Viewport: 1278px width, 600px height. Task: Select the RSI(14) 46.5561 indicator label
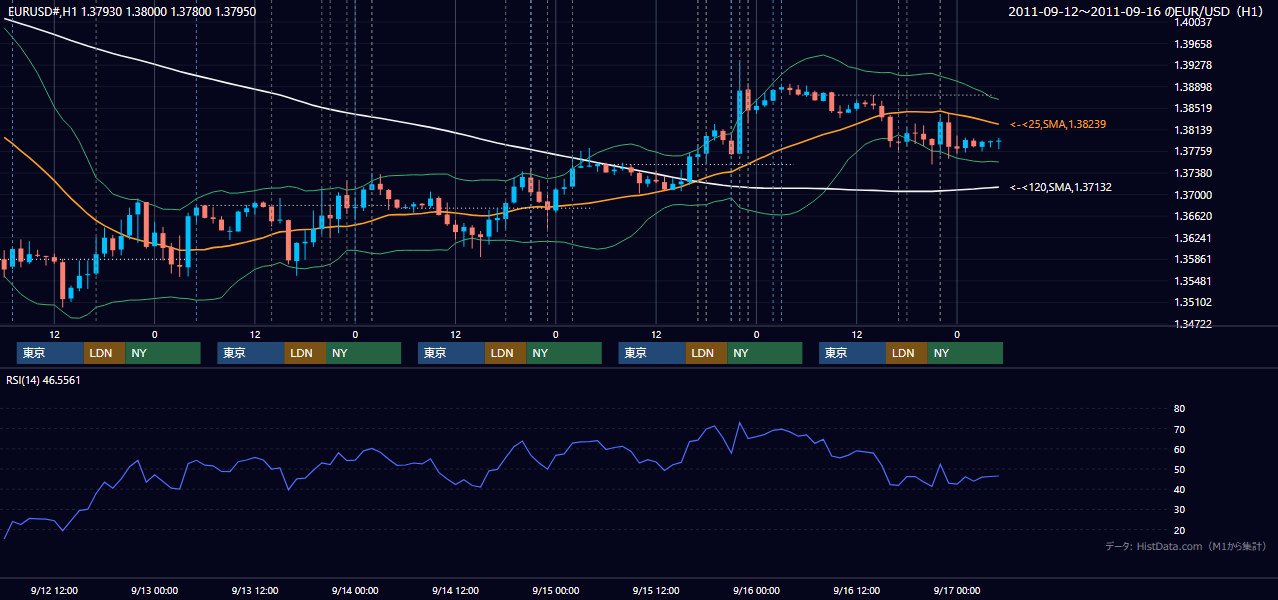pos(43,380)
